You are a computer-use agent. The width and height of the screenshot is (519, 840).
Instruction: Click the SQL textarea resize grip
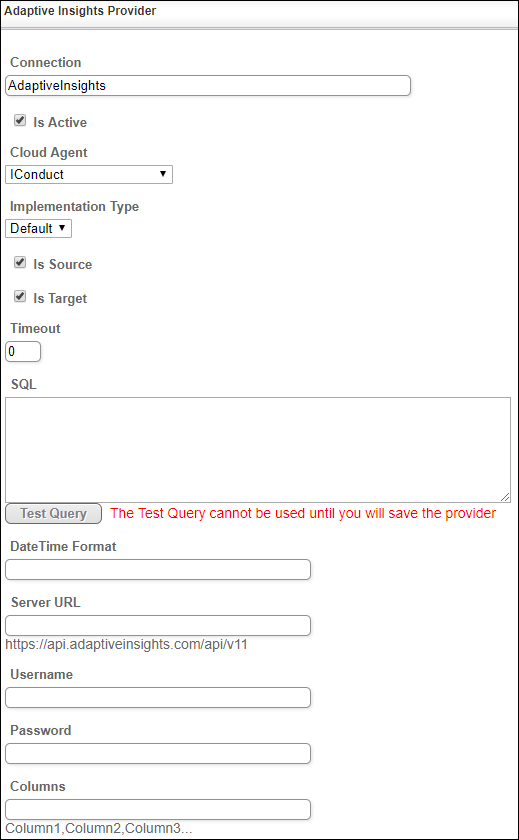click(x=505, y=497)
